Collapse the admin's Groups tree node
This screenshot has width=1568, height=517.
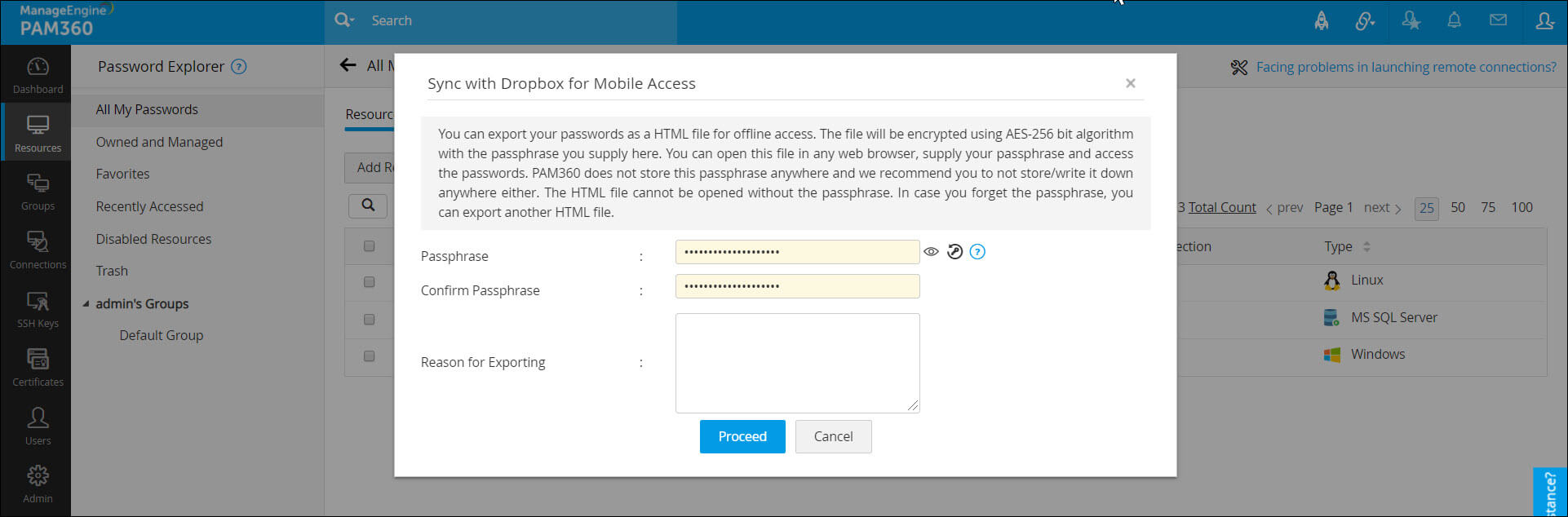tap(86, 304)
